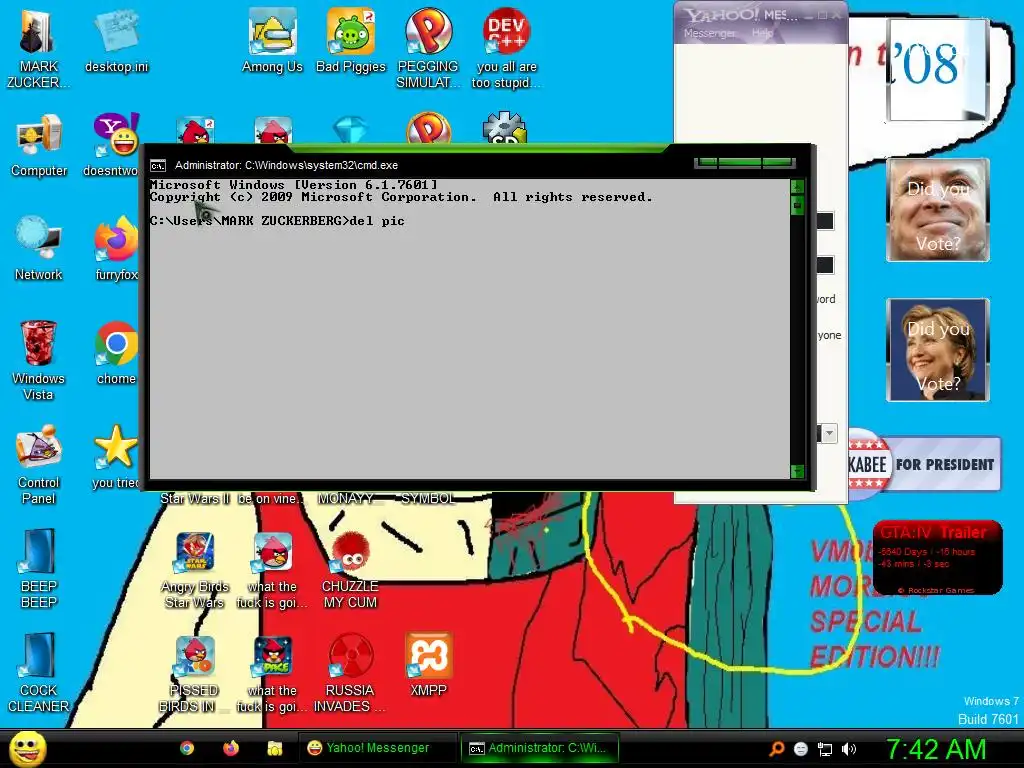Click the cmd.exe title bar system icon

pos(158,165)
